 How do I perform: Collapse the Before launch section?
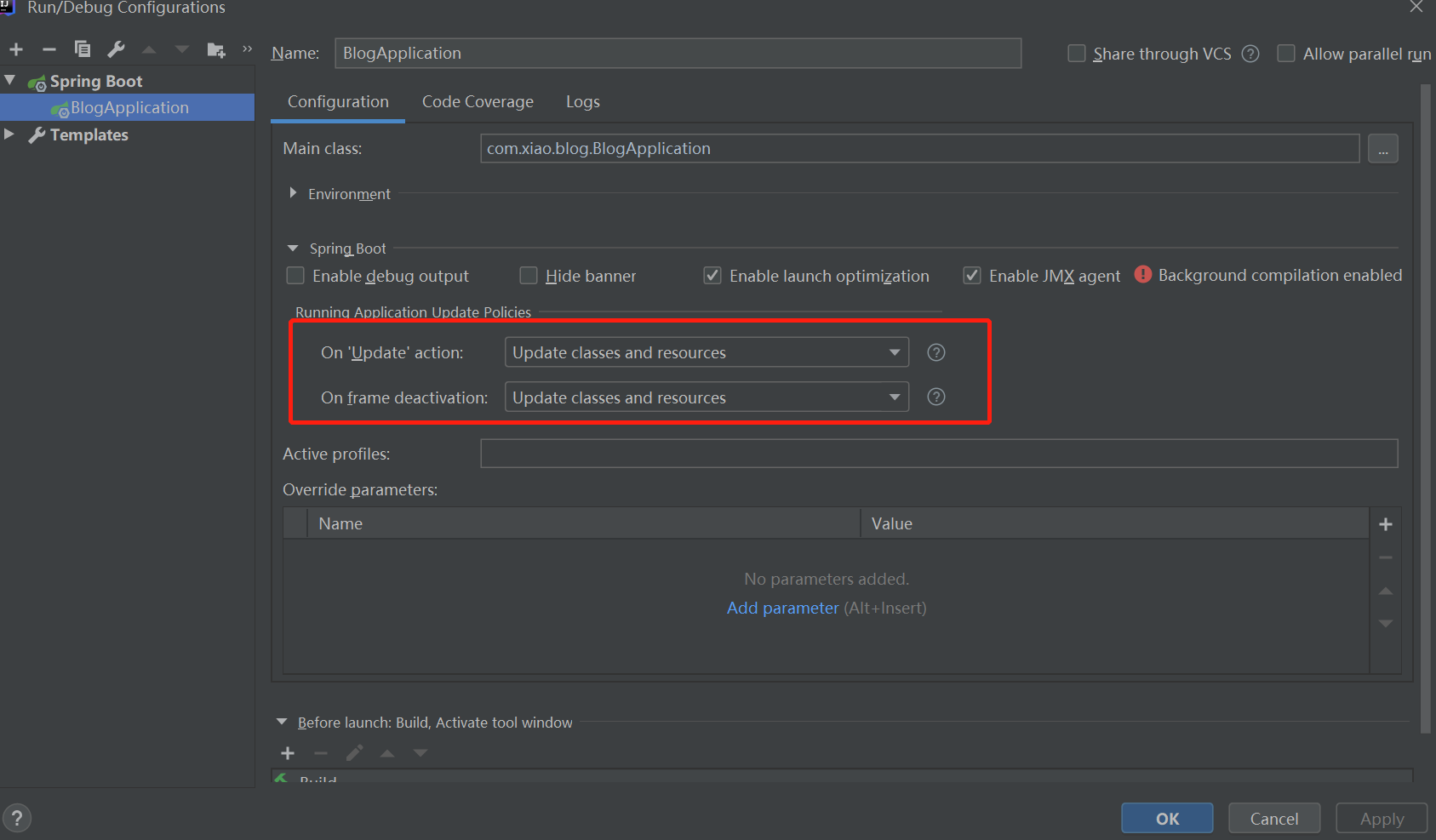pos(282,723)
